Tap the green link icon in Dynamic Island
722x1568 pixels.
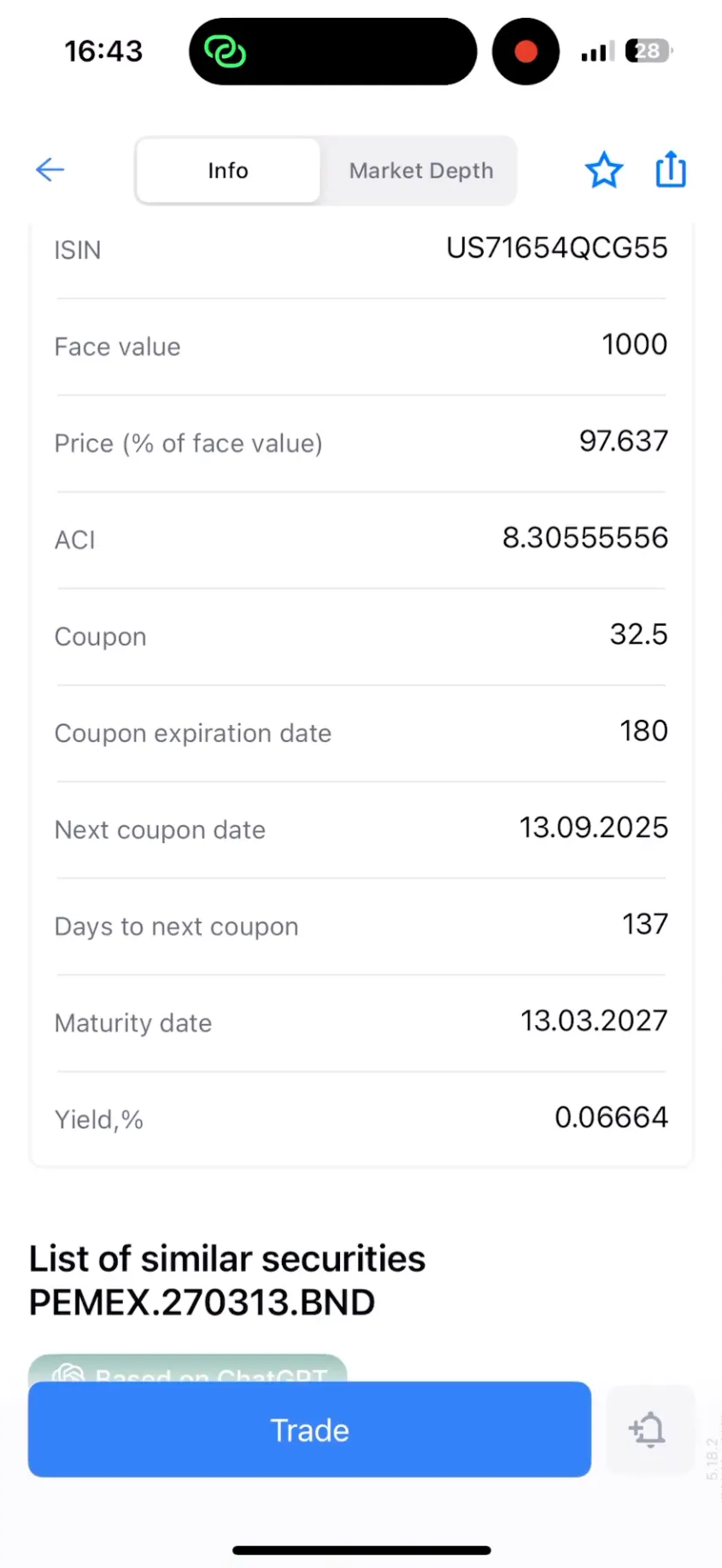225,52
